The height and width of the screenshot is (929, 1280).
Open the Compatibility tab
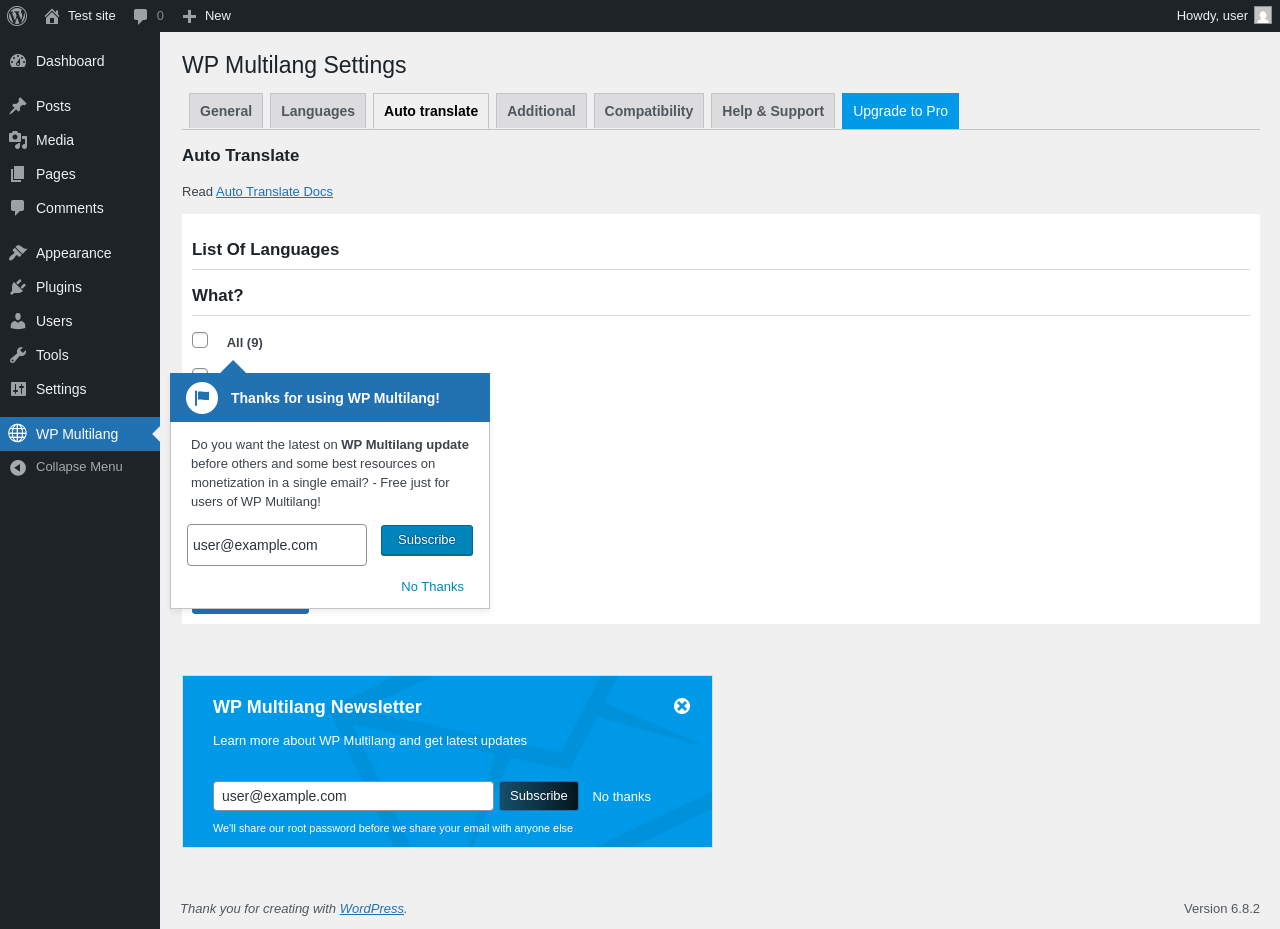pyautogui.click(x=649, y=111)
